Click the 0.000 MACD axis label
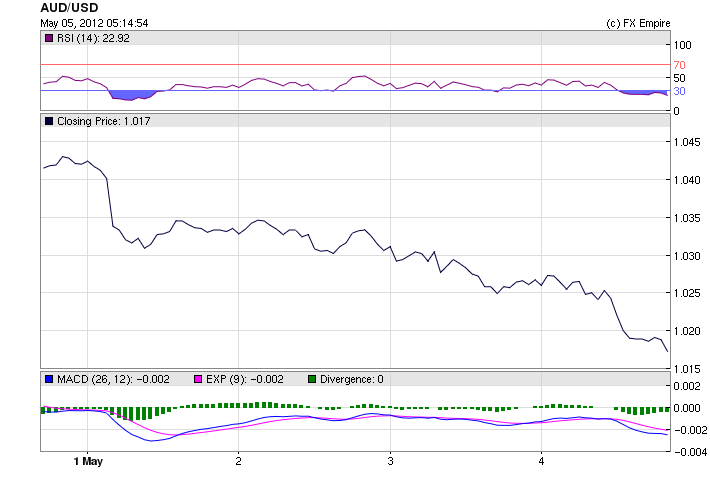This screenshot has height=487, width=710. pyautogui.click(x=687, y=408)
